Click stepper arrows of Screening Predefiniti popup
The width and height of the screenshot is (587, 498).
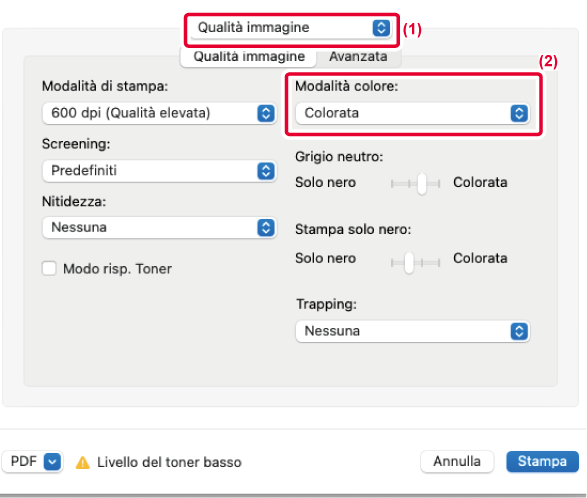click(266, 171)
